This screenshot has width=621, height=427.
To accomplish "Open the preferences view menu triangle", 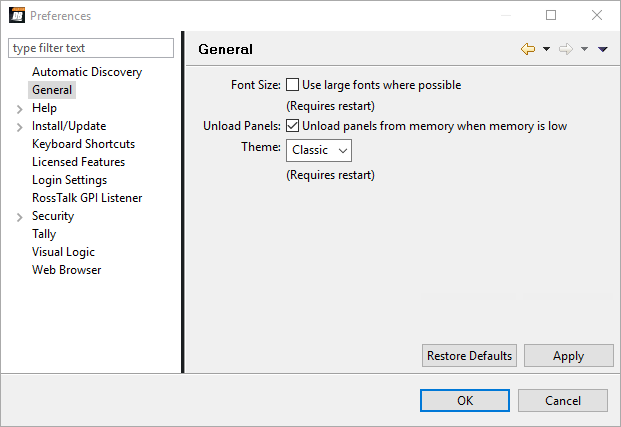I will tap(603, 49).
